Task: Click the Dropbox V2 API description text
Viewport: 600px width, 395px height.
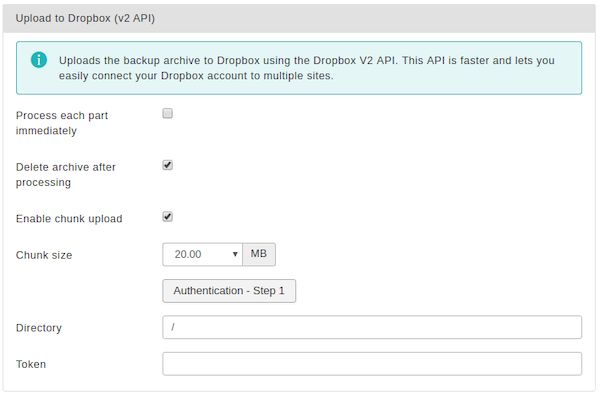Action: coord(307,68)
